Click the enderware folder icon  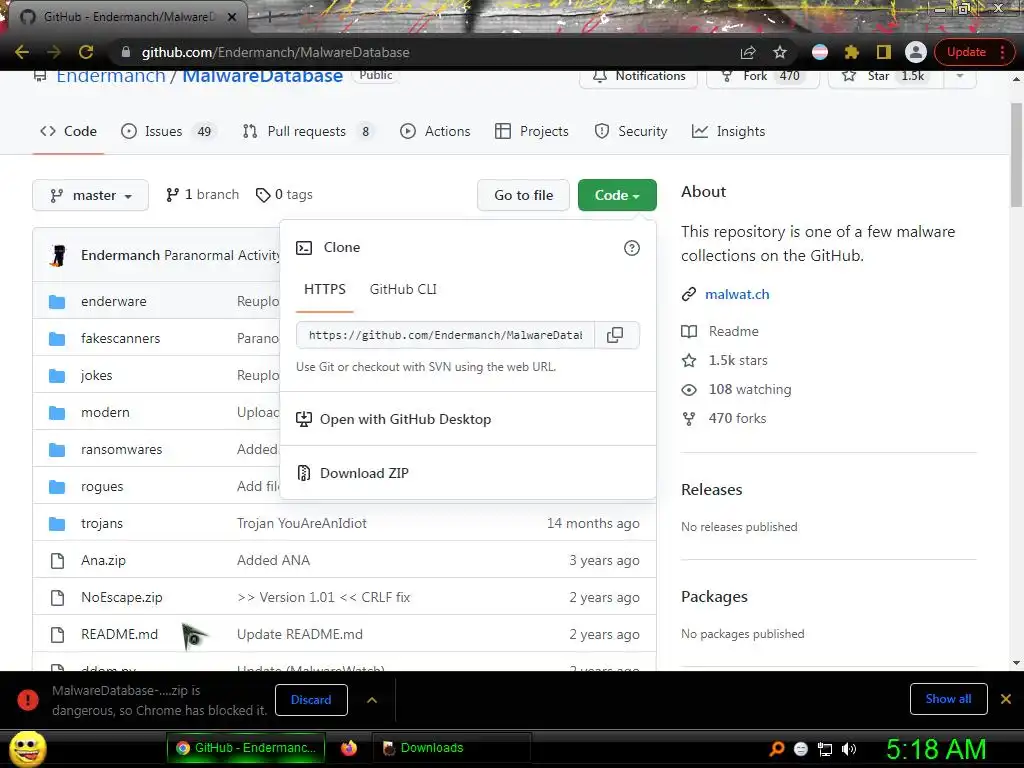tap(57, 302)
